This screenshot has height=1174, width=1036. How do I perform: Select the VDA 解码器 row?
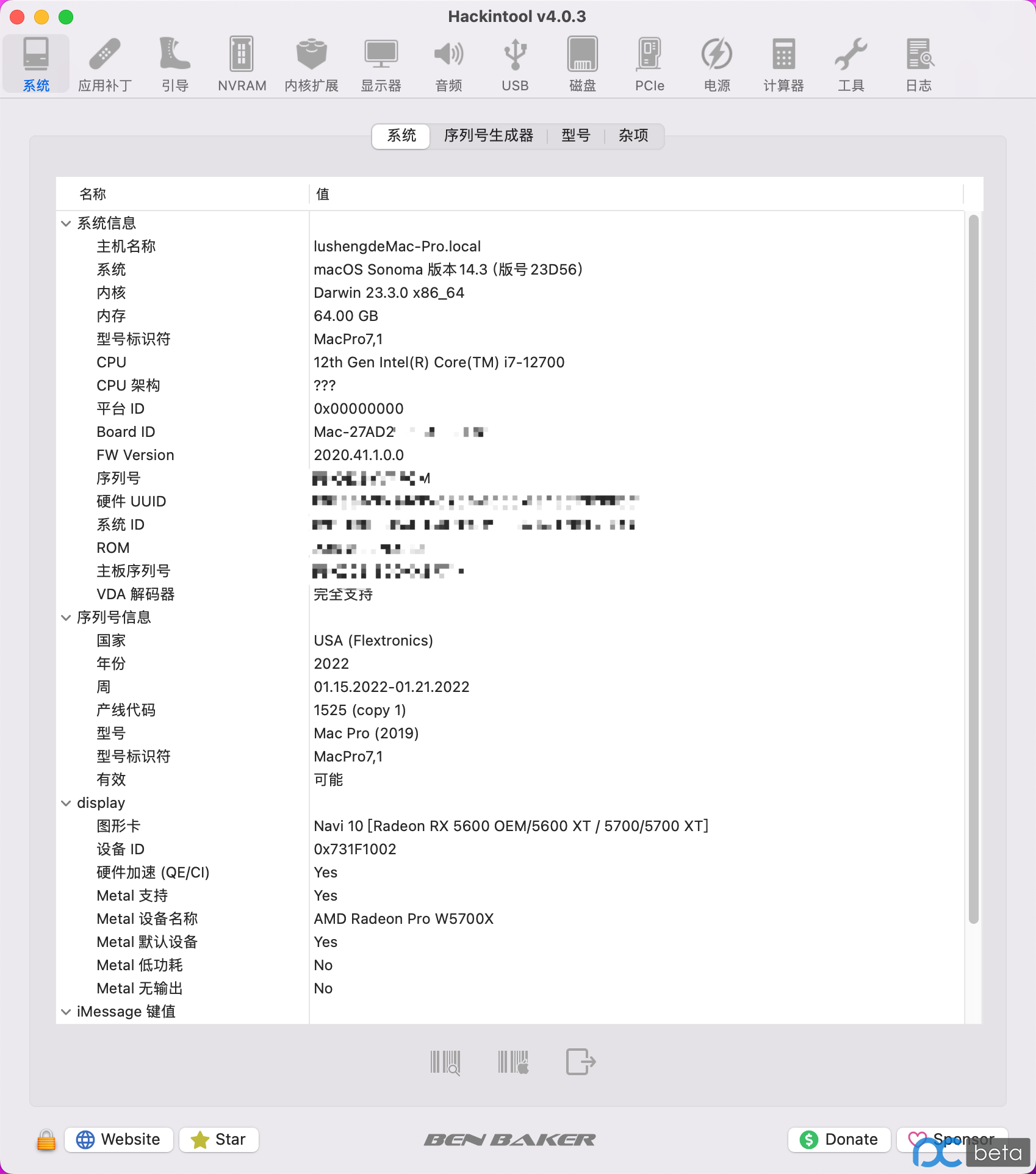pyautogui.click(x=510, y=594)
